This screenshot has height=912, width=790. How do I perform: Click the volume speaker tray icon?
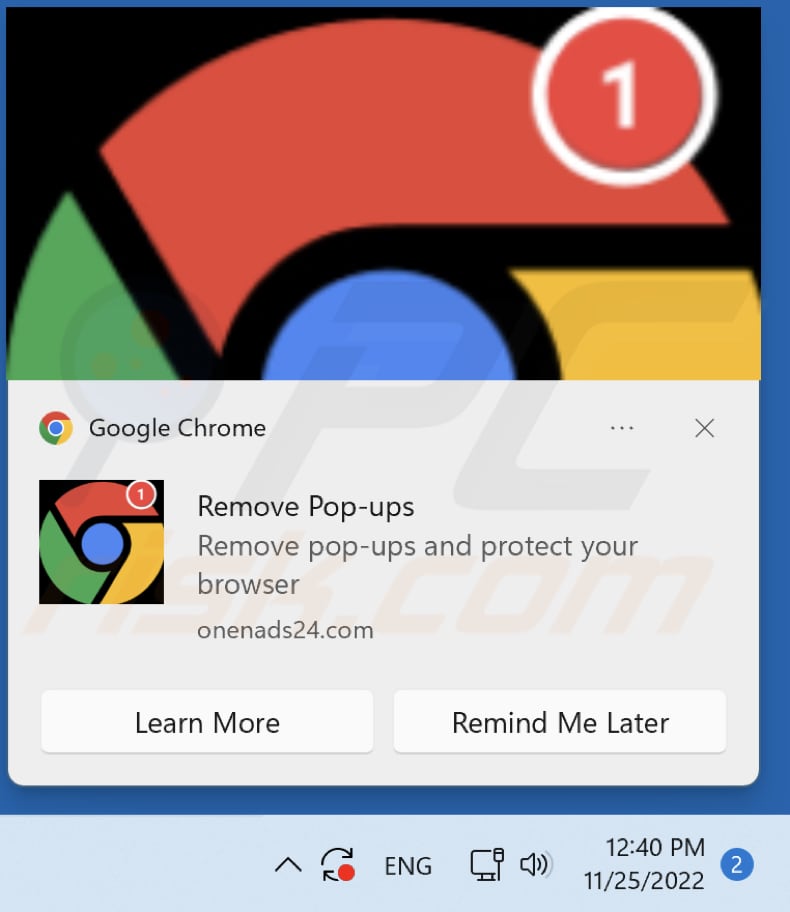pyautogui.click(x=535, y=865)
